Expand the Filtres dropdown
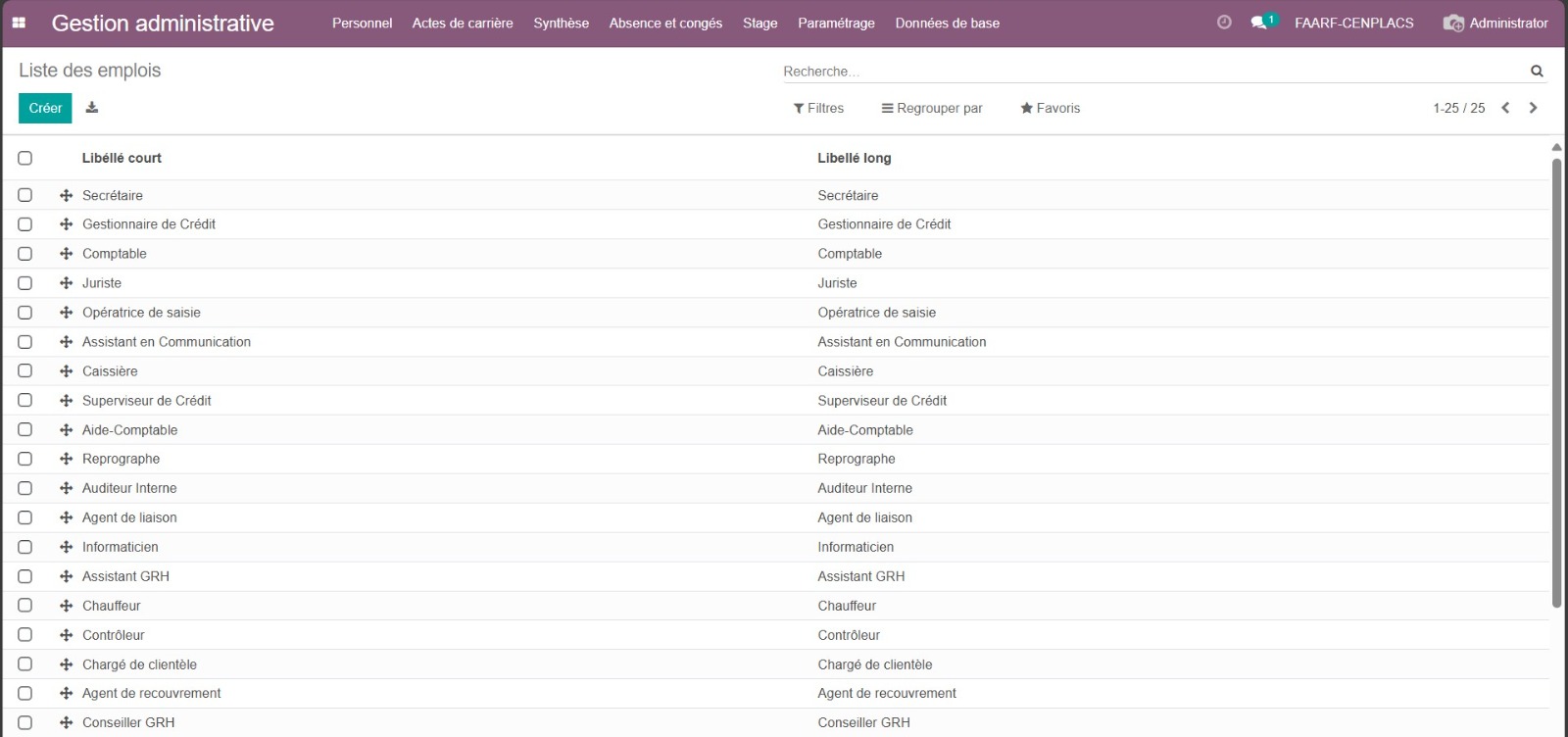Viewport: 1568px width, 737px height. click(x=818, y=108)
